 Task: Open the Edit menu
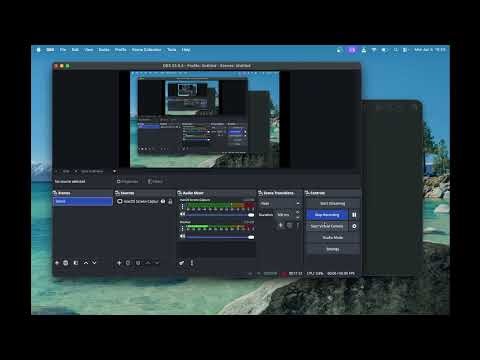(x=75, y=50)
